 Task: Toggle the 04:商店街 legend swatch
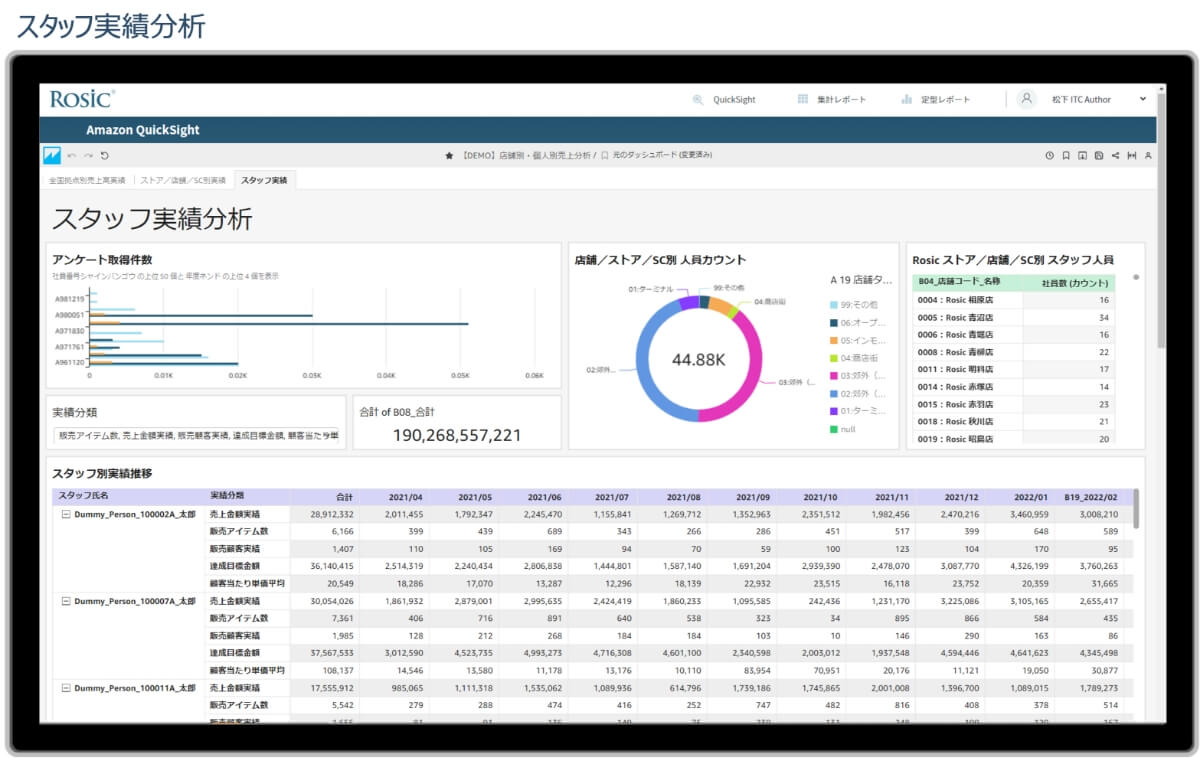click(x=834, y=357)
